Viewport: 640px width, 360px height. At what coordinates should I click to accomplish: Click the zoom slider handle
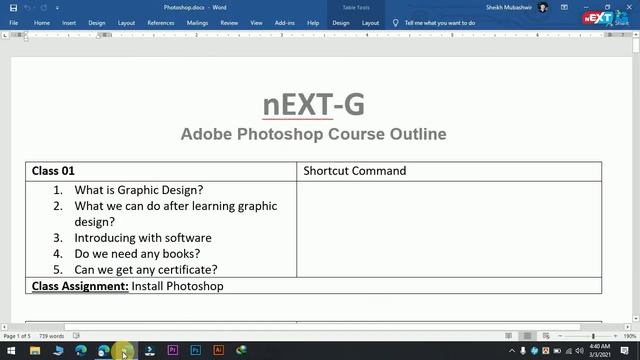[593, 336]
